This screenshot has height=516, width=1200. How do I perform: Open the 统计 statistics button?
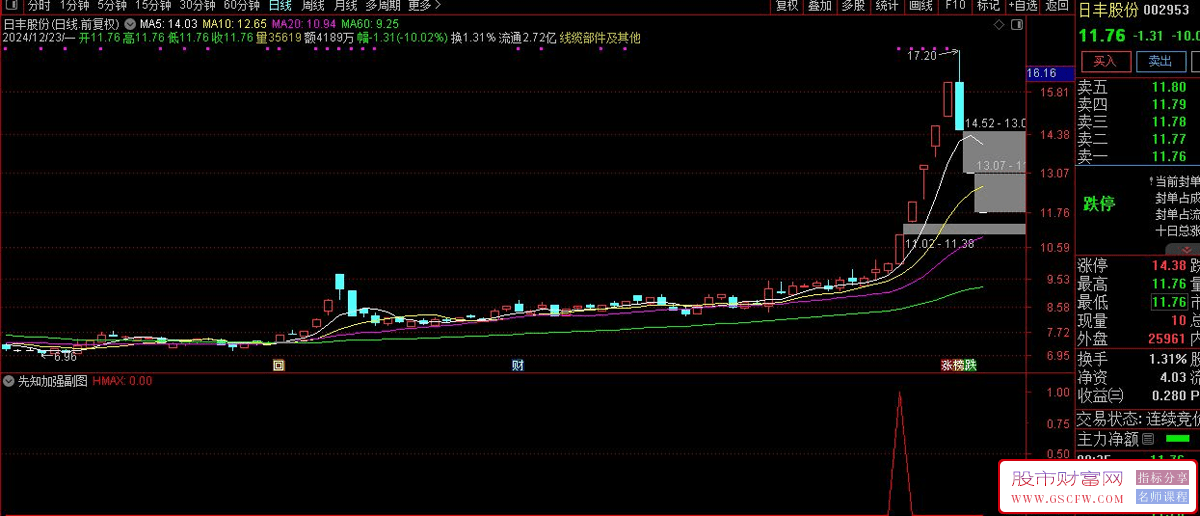tap(886, 6)
